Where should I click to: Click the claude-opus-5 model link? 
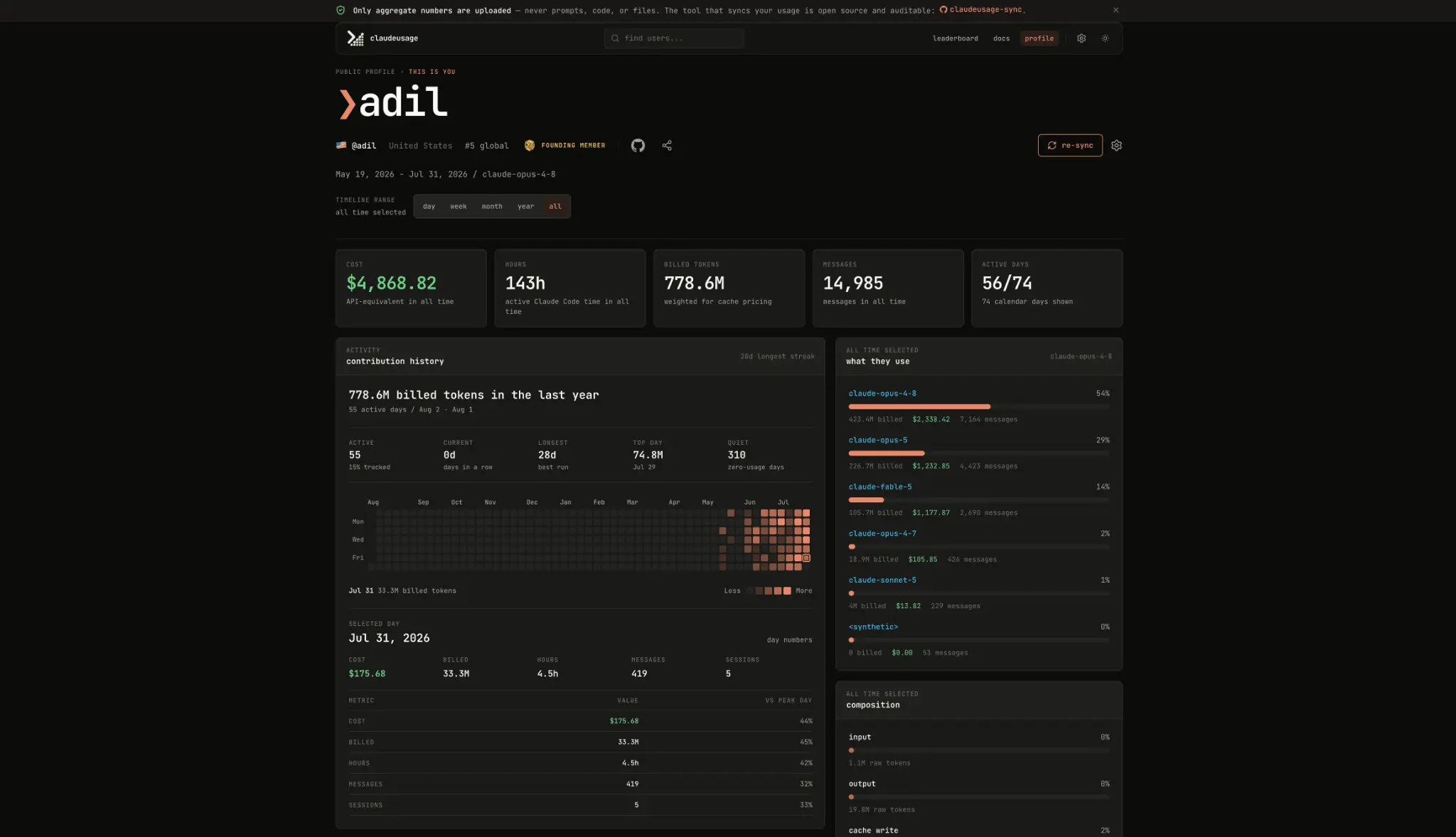click(877, 441)
